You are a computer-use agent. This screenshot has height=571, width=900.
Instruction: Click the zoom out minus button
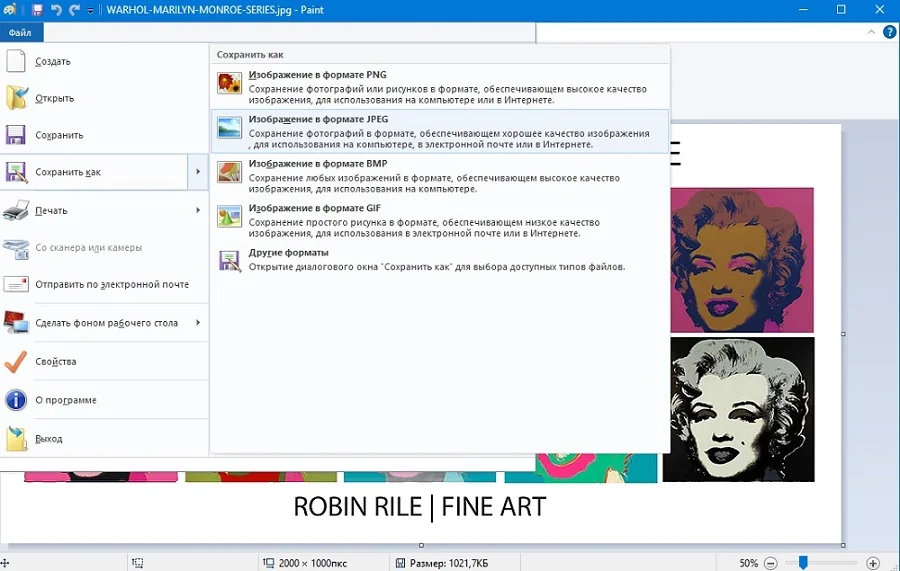tap(771, 563)
